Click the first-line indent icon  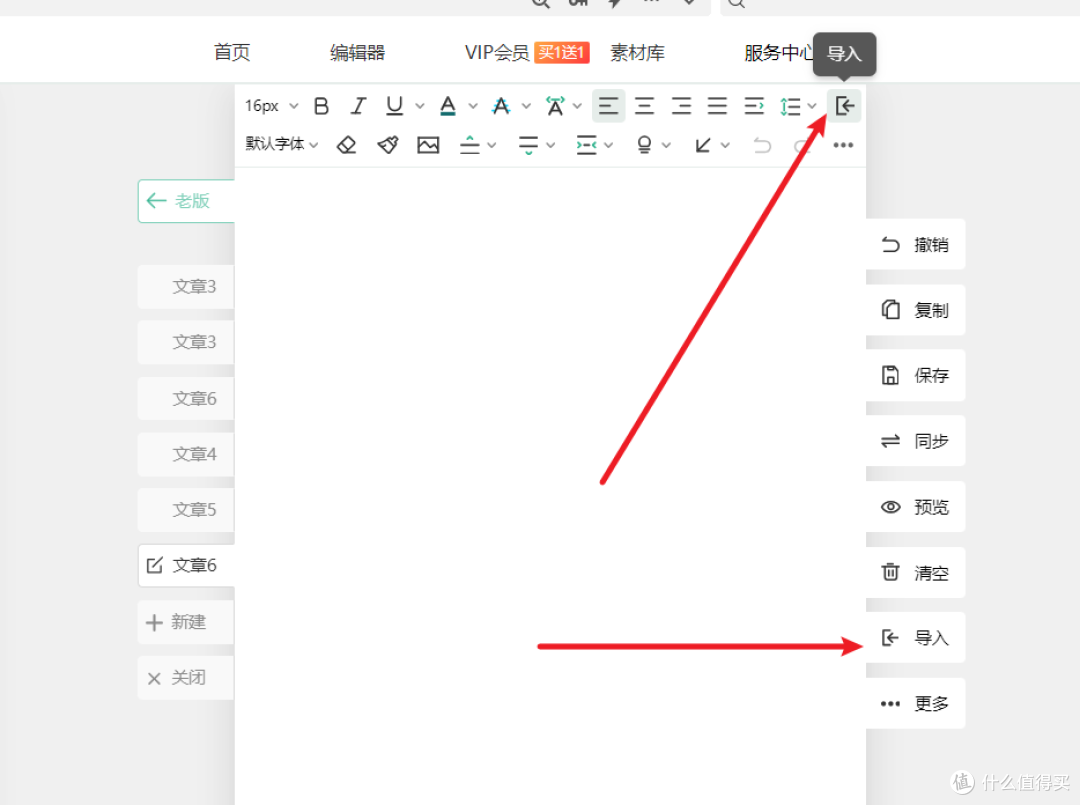754,106
